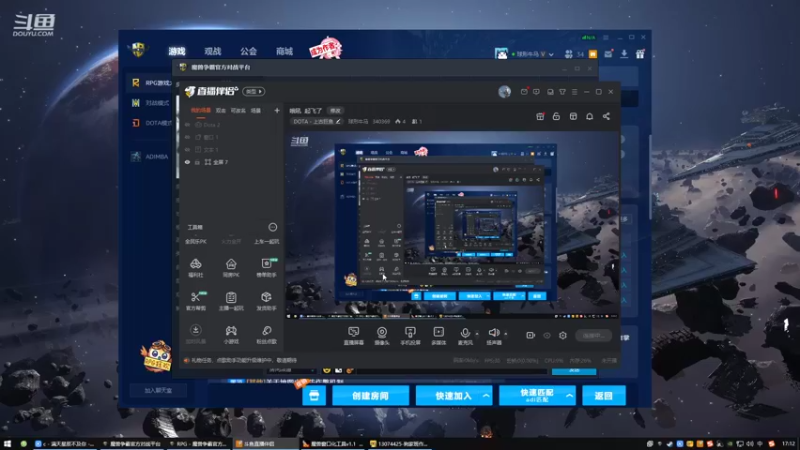Toggle visibility of the 文本 1 source
The width and height of the screenshot is (800, 450).
pos(187,149)
